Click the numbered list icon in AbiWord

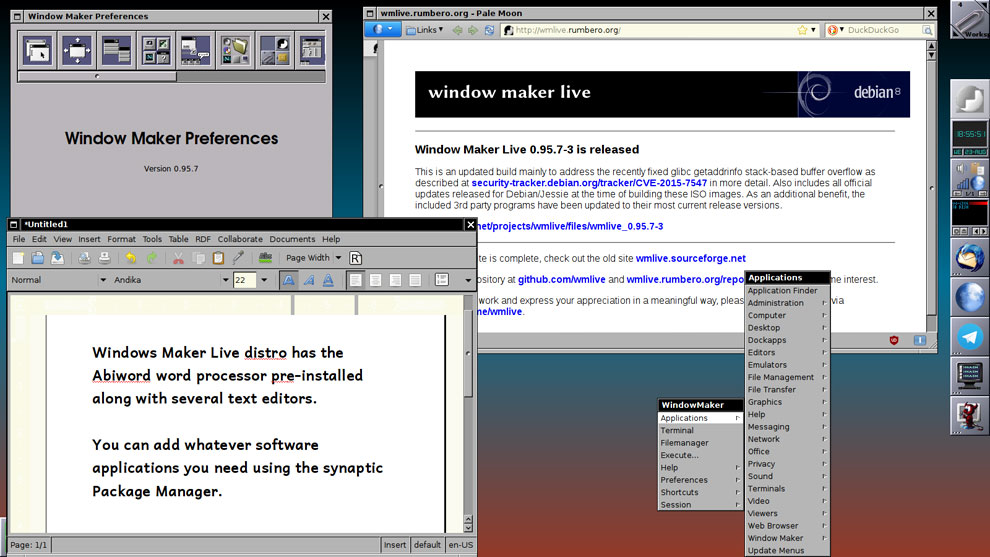point(441,280)
